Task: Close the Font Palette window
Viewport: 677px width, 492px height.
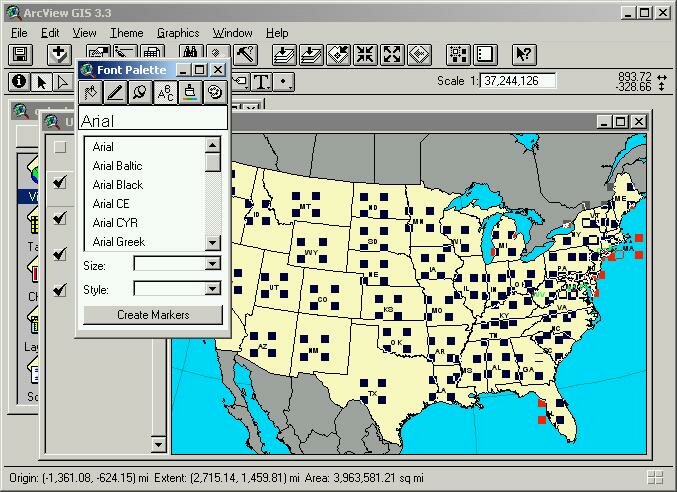Action: pyautogui.click(x=218, y=70)
